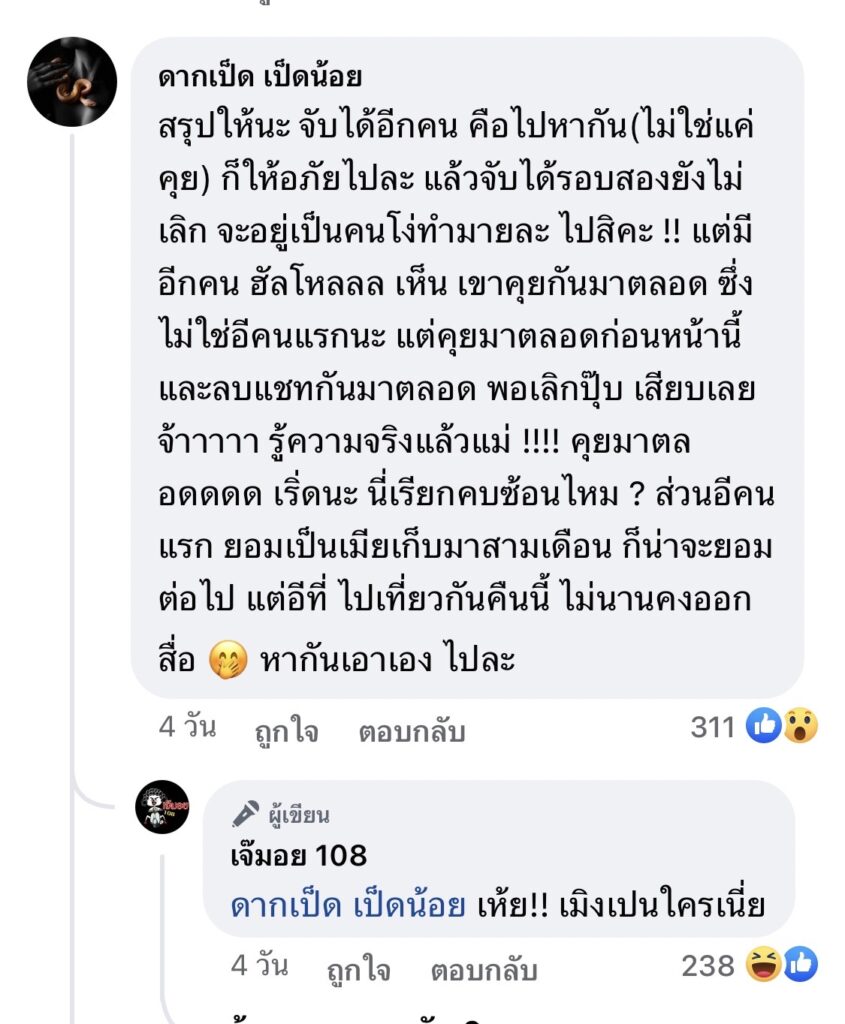Open the 311 reactions count
The height and width of the screenshot is (1024, 845).
coord(713,727)
